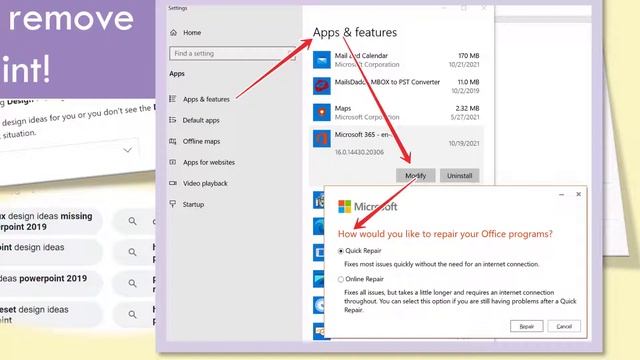The width and height of the screenshot is (640, 360).
Task: Open Video playback settings page
Action: click(x=205, y=184)
